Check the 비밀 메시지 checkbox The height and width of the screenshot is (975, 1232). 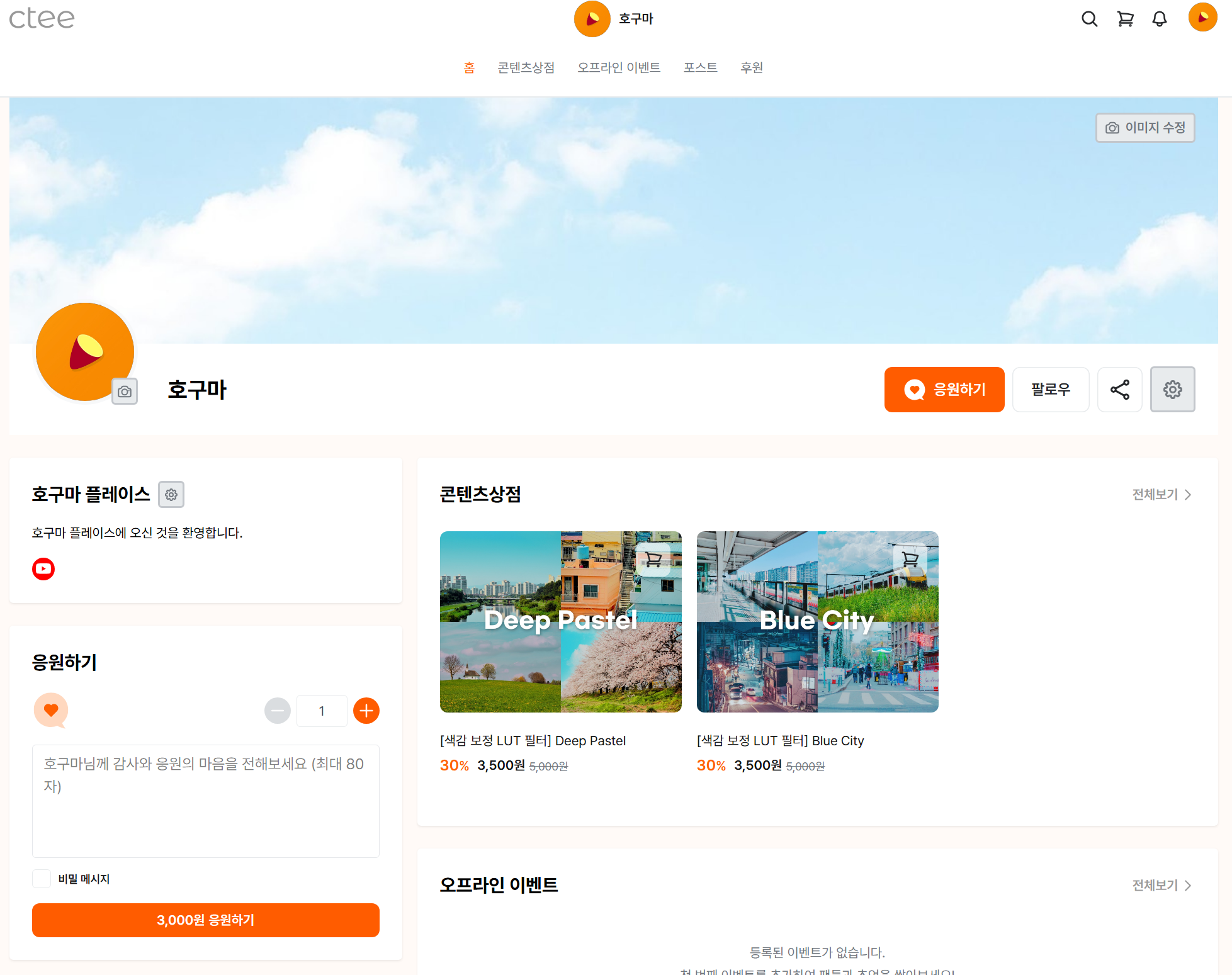[42, 879]
